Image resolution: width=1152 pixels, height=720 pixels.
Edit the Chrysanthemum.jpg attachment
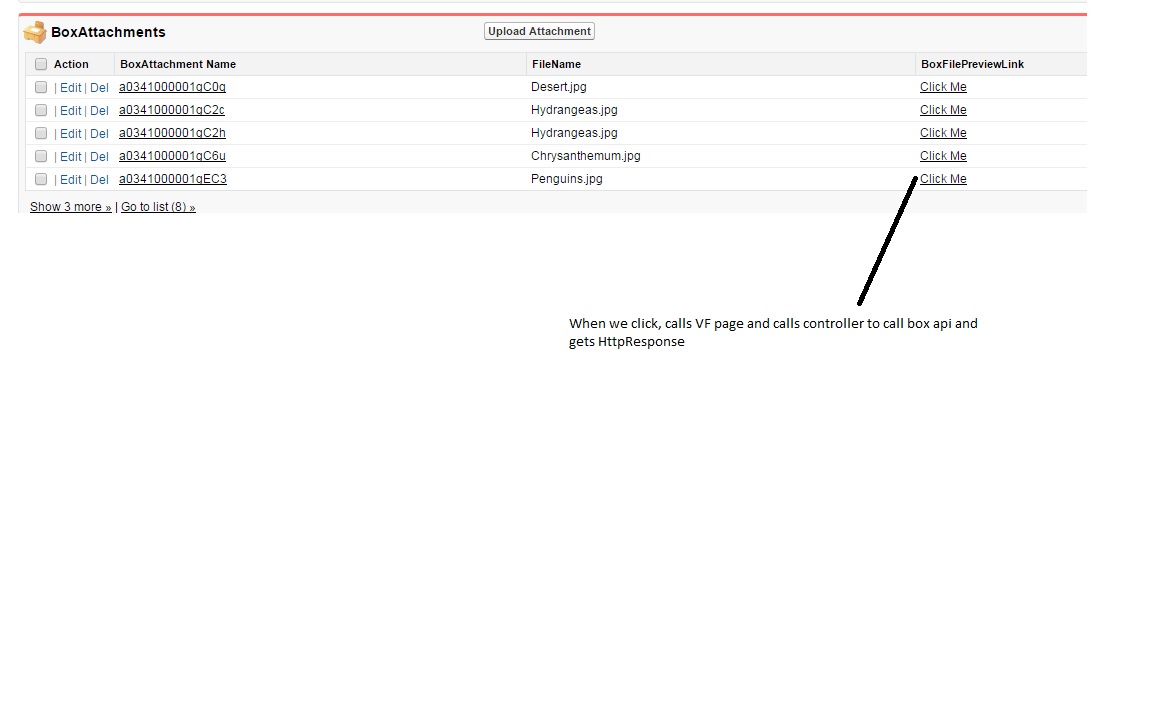[71, 156]
